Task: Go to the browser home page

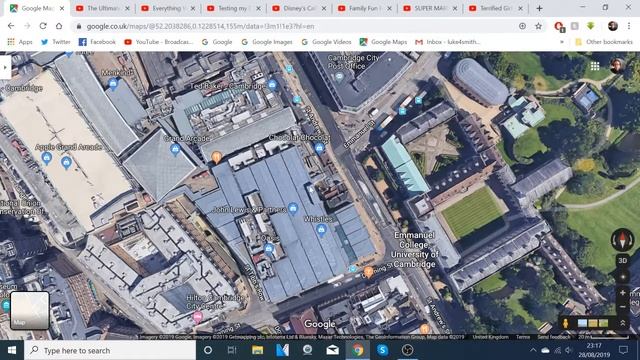Action: (x=59, y=26)
